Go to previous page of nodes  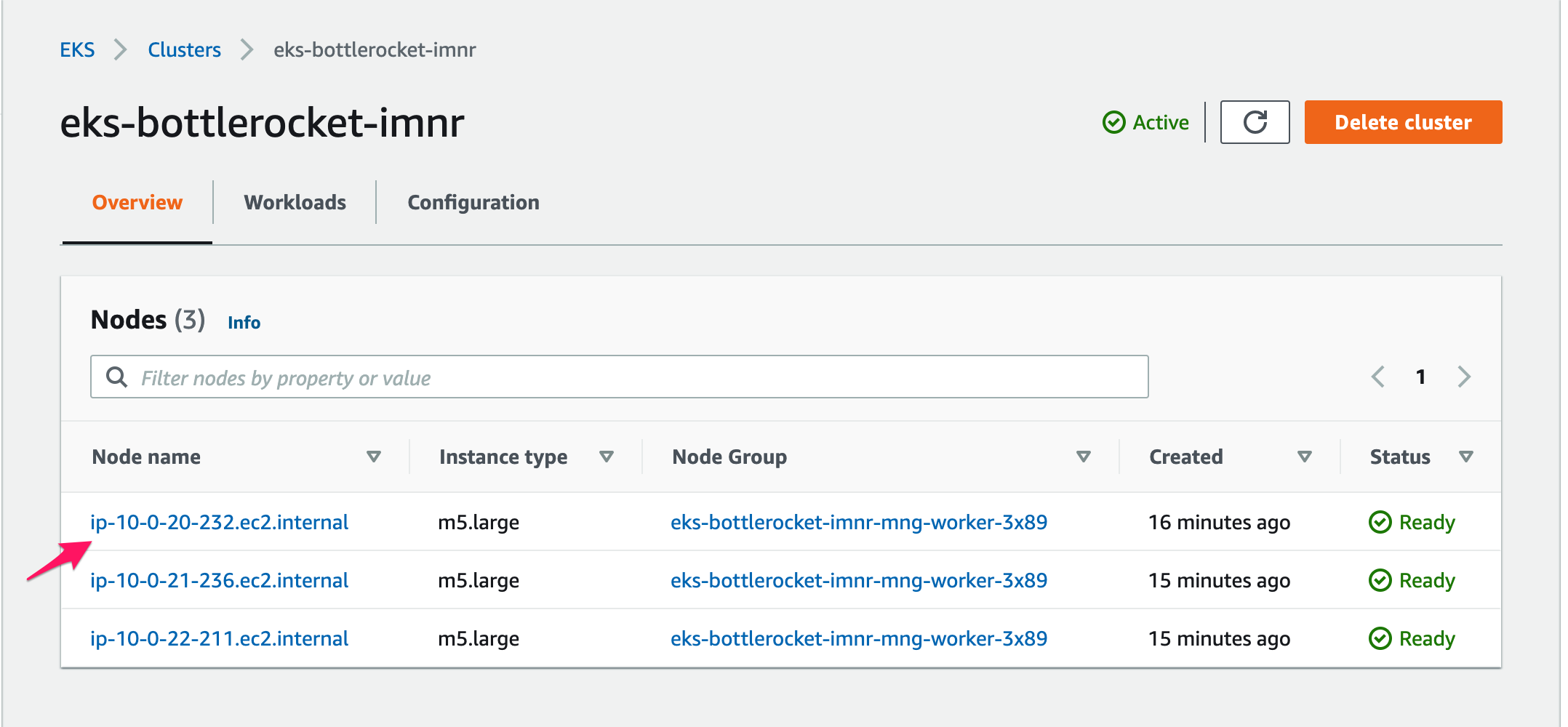[1377, 377]
